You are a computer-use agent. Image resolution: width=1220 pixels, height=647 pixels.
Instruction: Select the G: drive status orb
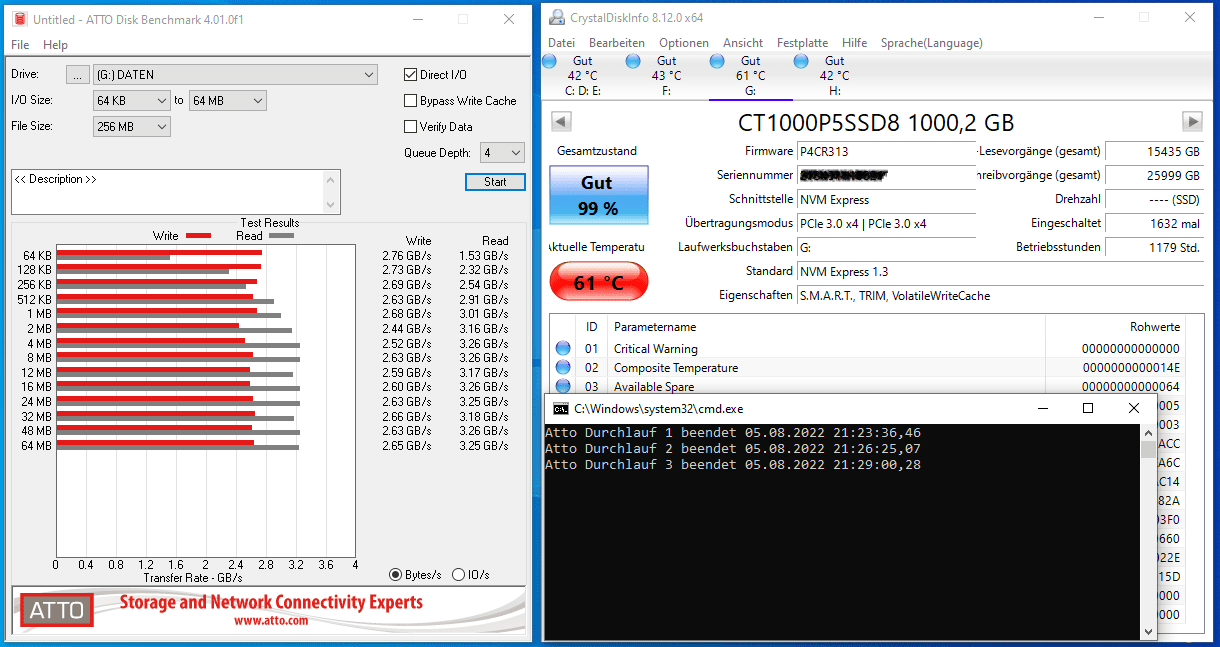[x=717, y=62]
